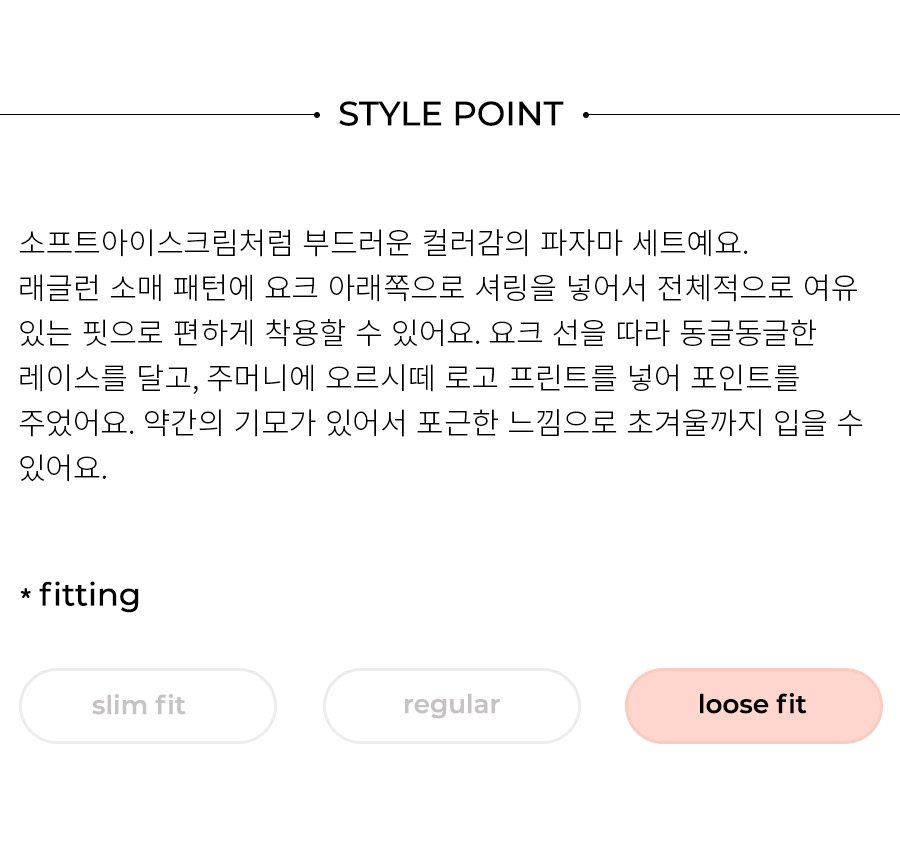
Task: Choose the regular fit pill
Action: point(452,705)
